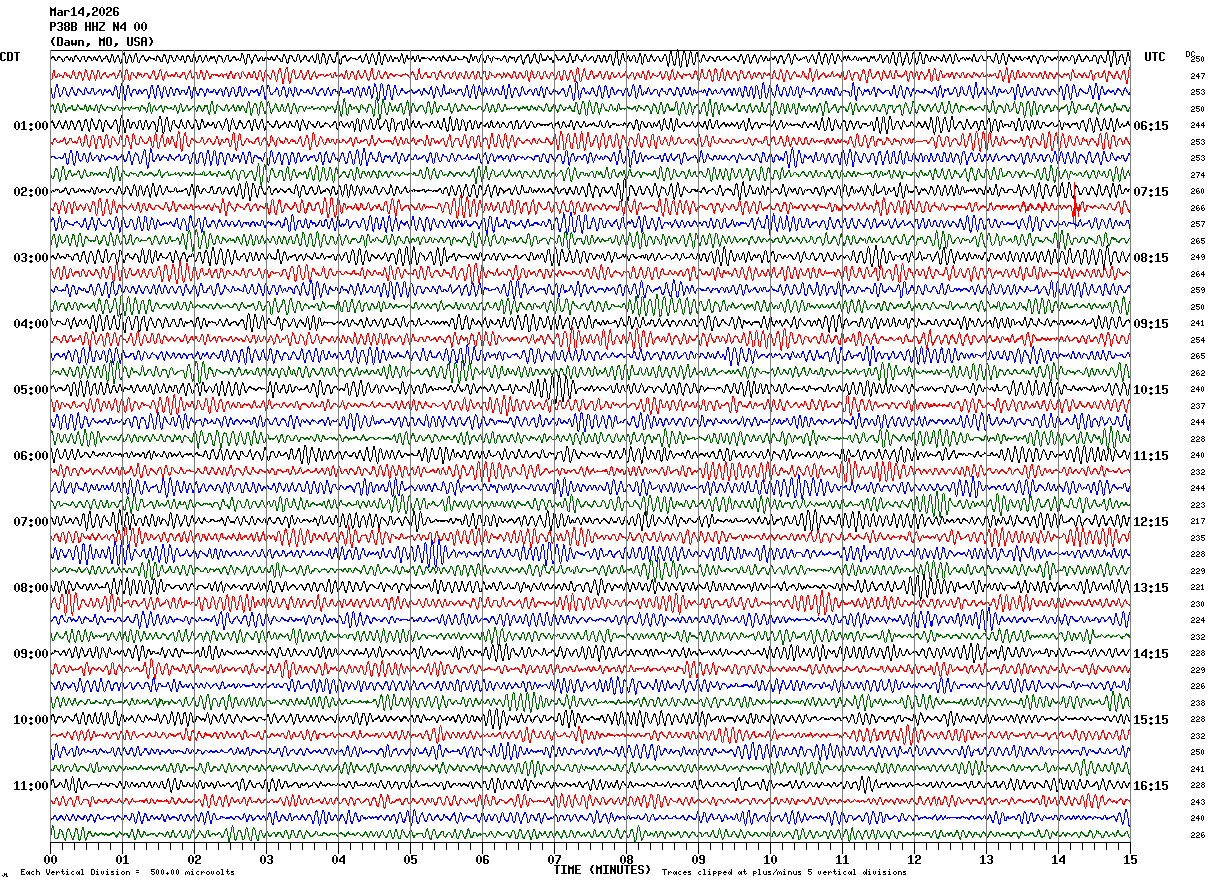The image size is (1210, 886).
Task: Click the DC offset value 235
Action: pos(1197,538)
